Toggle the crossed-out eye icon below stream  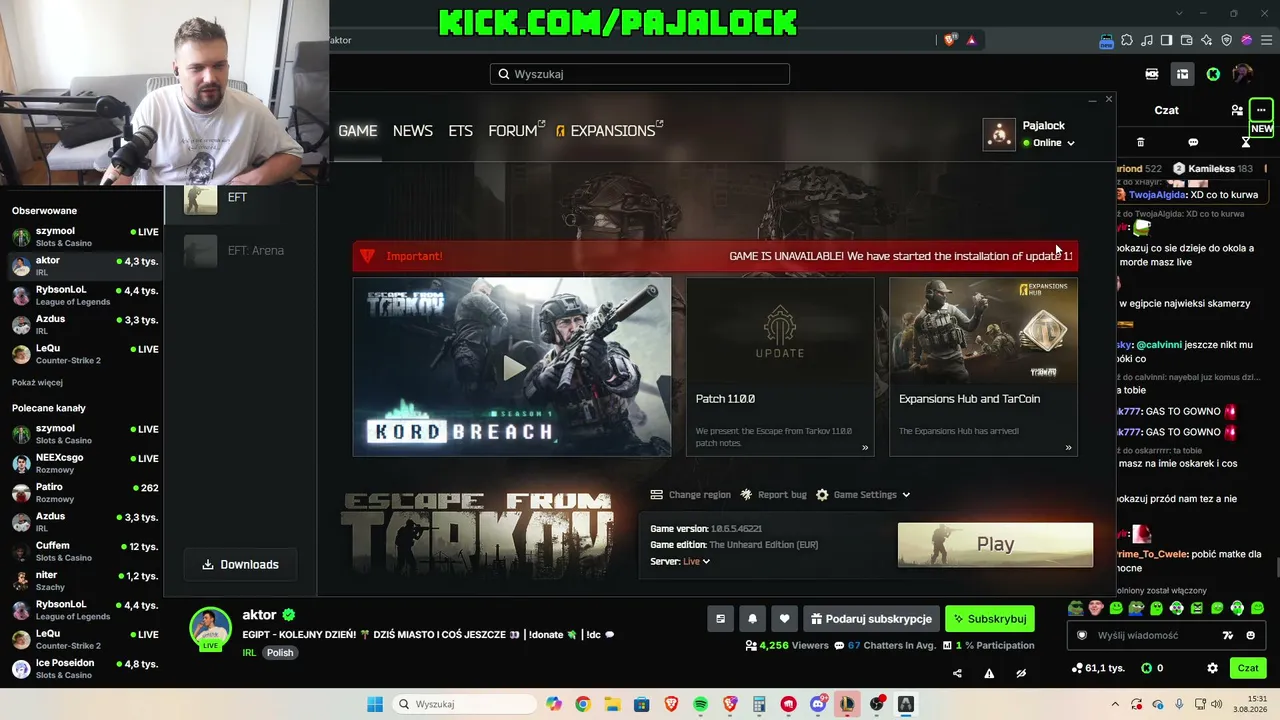(x=1021, y=673)
